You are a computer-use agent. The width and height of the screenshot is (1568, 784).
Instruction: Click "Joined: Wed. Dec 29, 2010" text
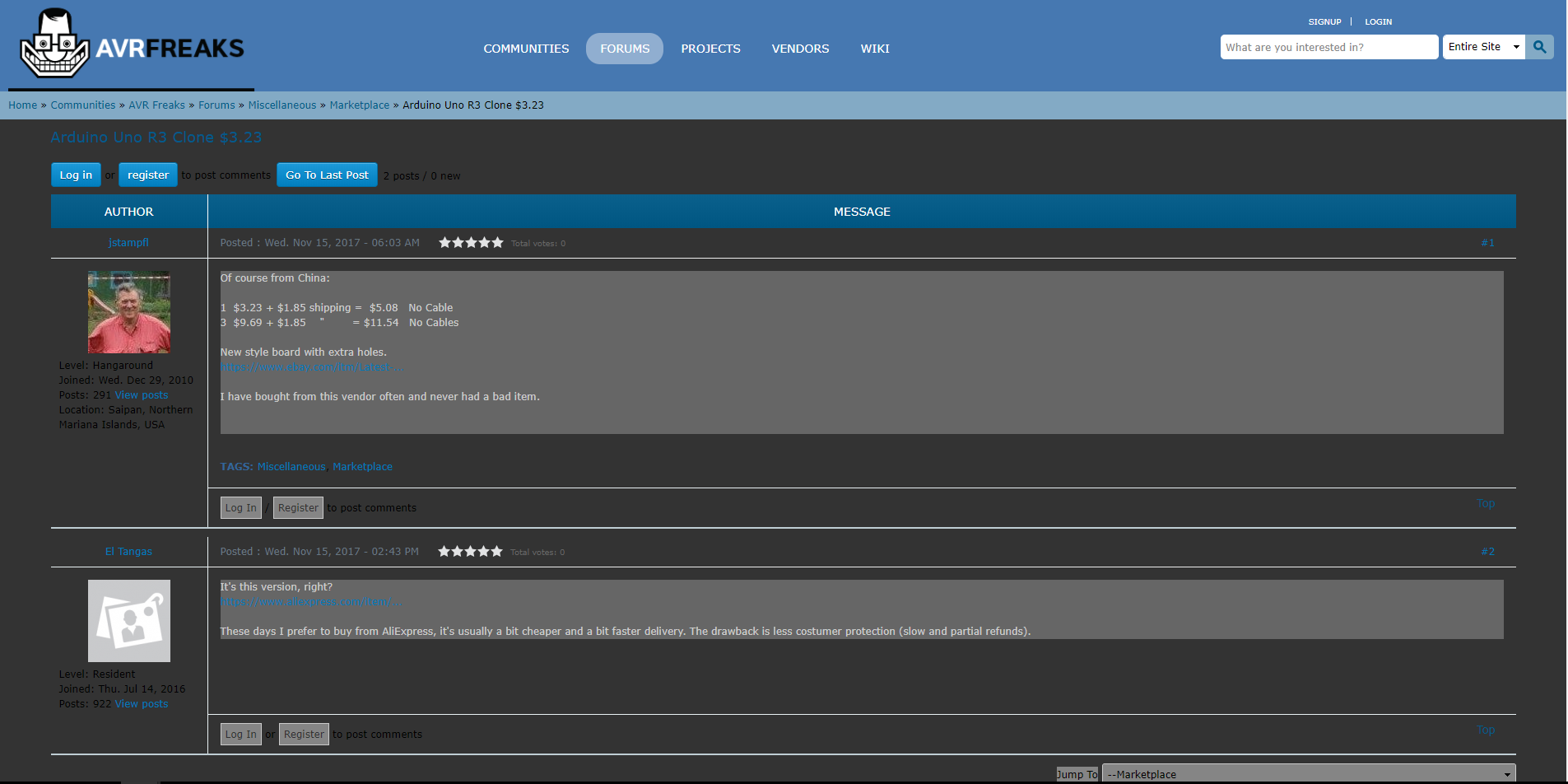tap(126, 380)
